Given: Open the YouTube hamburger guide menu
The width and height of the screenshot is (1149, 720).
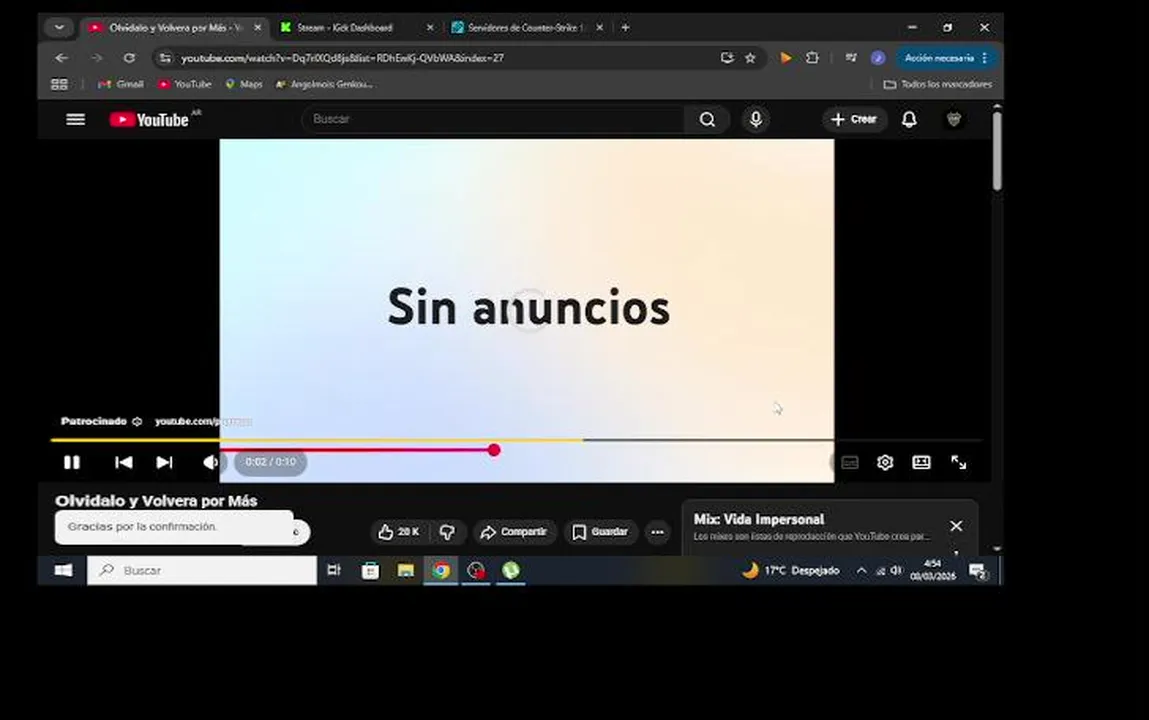Looking at the screenshot, I should (75, 119).
